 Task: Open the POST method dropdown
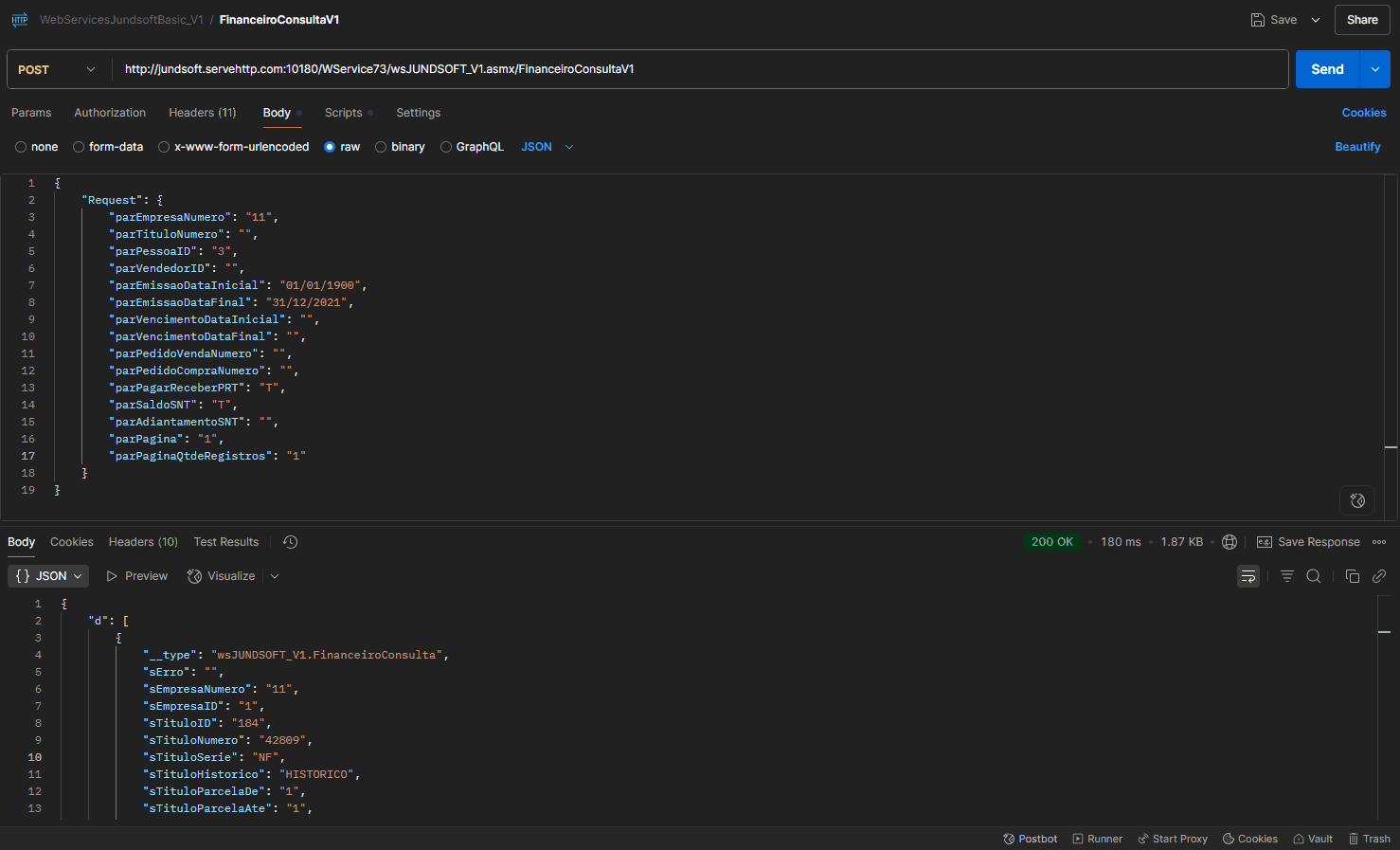click(57, 69)
